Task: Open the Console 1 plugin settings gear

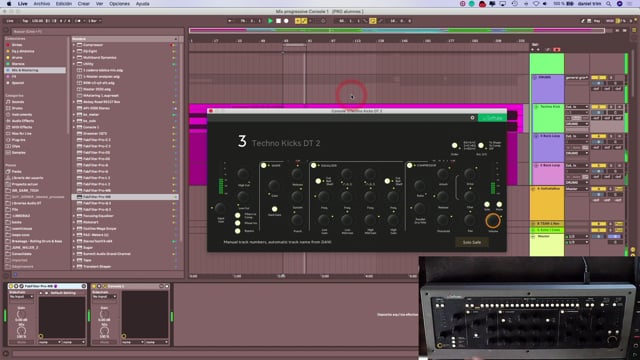Action: (x=472, y=118)
